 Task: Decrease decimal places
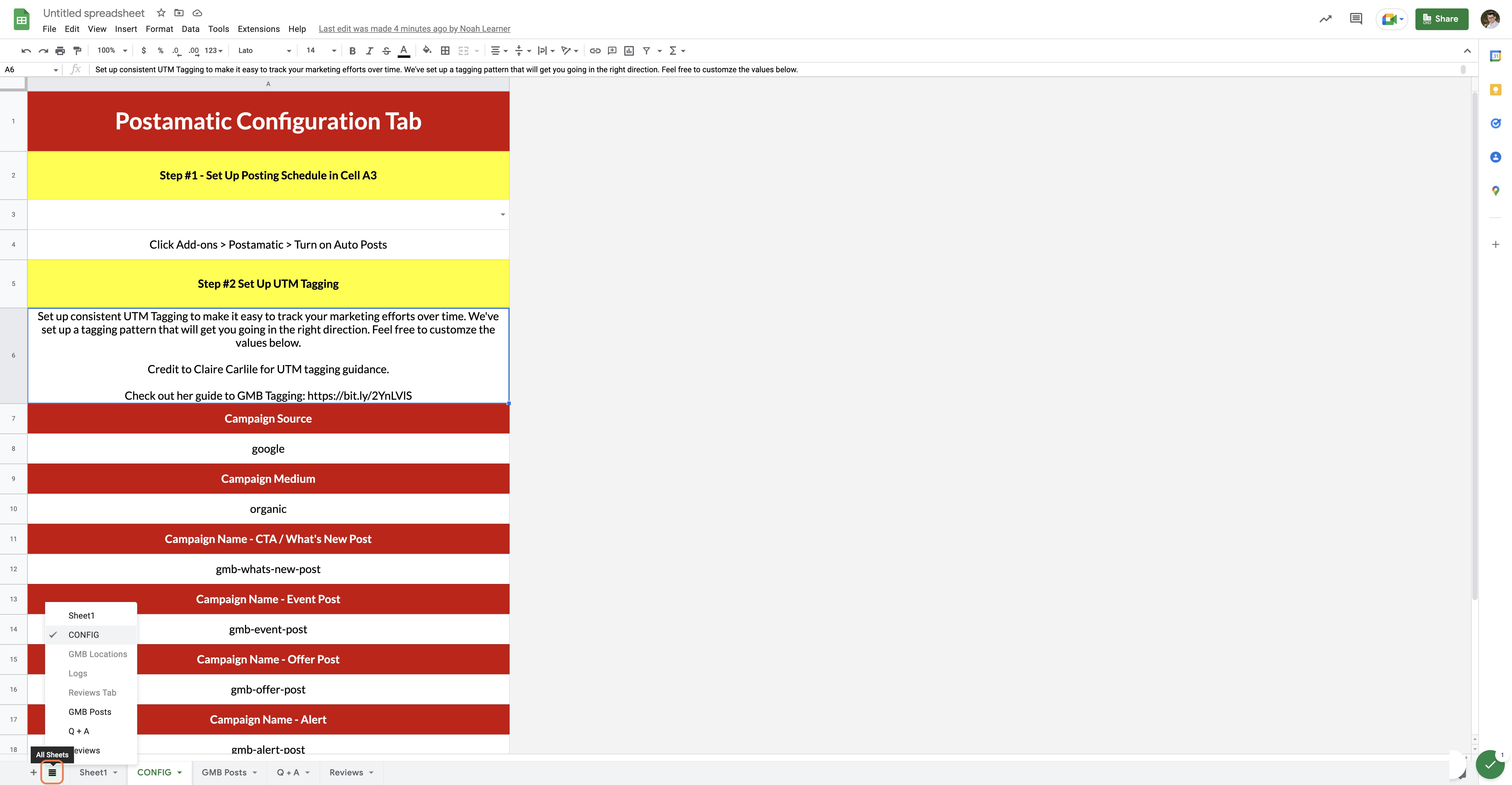tap(176, 51)
